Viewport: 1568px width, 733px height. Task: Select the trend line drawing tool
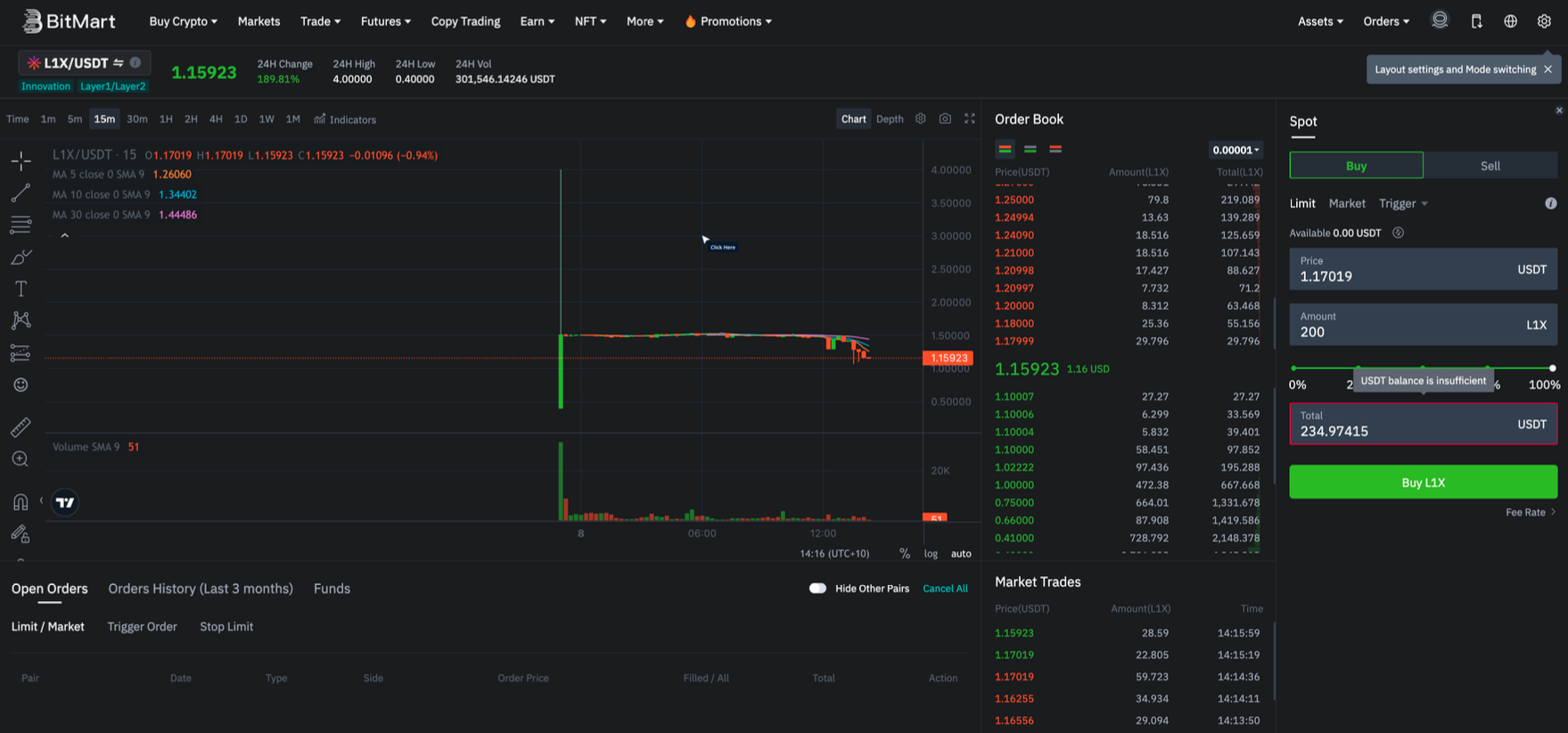[x=21, y=193]
